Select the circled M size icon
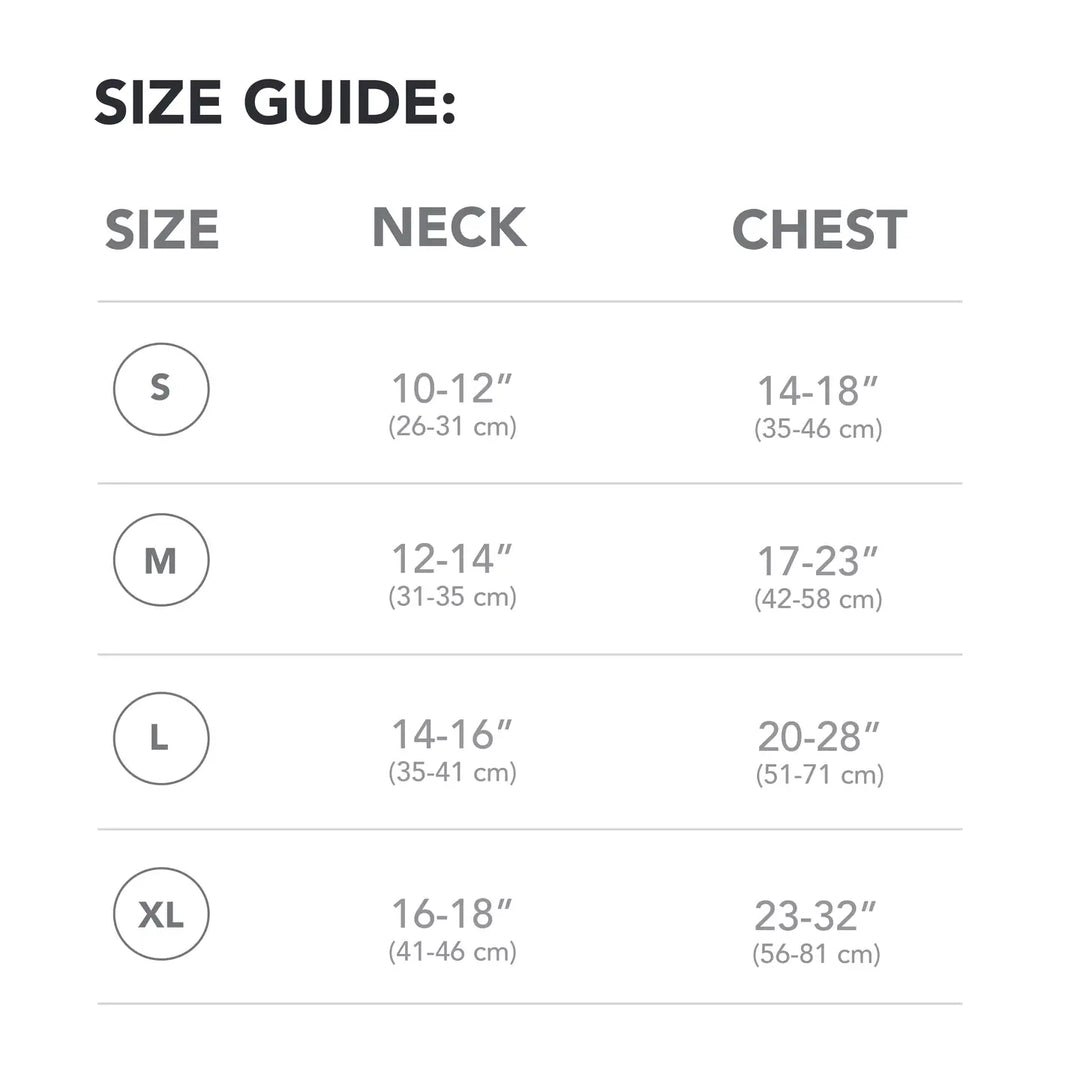The image size is (1080, 1080). point(161,560)
